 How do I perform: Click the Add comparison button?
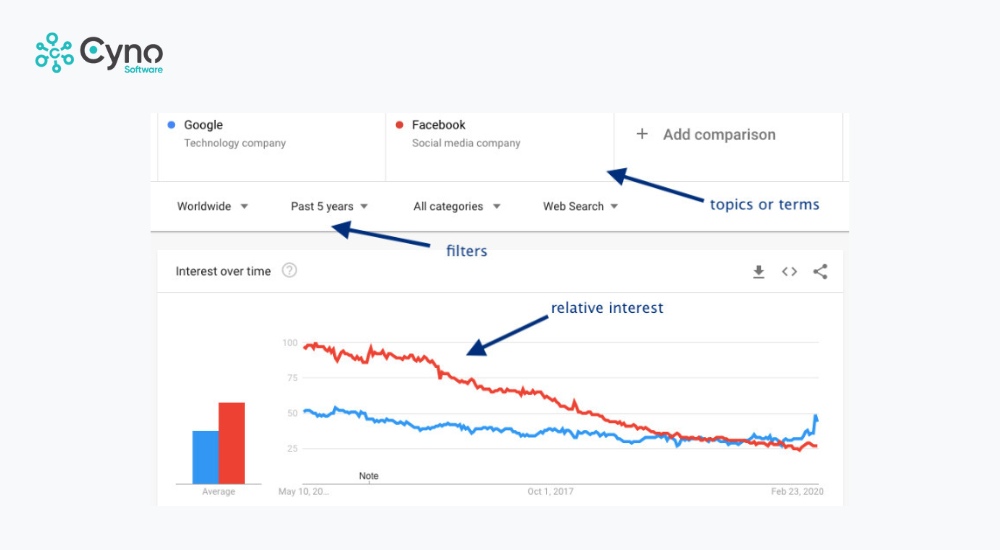pyautogui.click(x=718, y=134)
